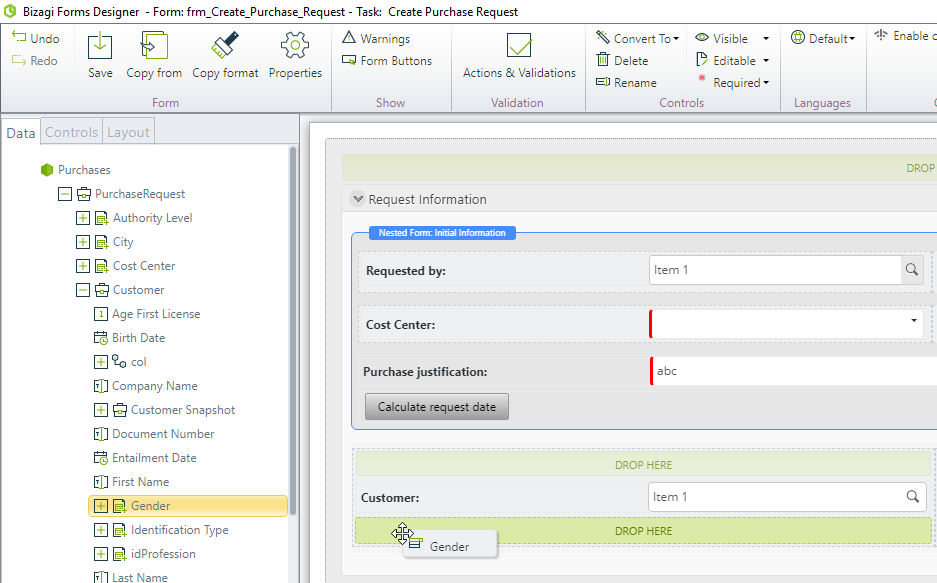937x583 pixels.
Task: Expand the City node
Action: click(x=82, y=242)
